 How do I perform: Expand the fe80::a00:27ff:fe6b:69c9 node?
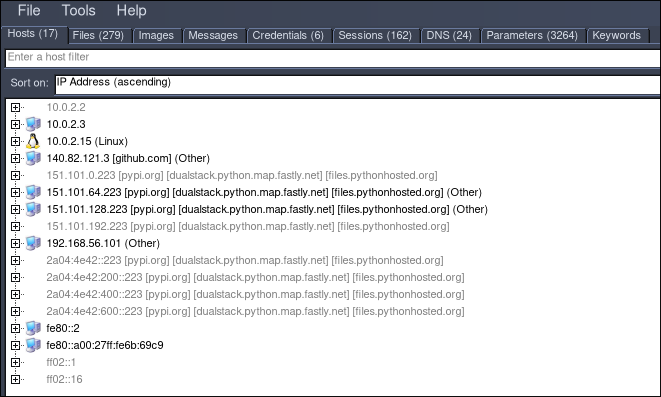15,345
